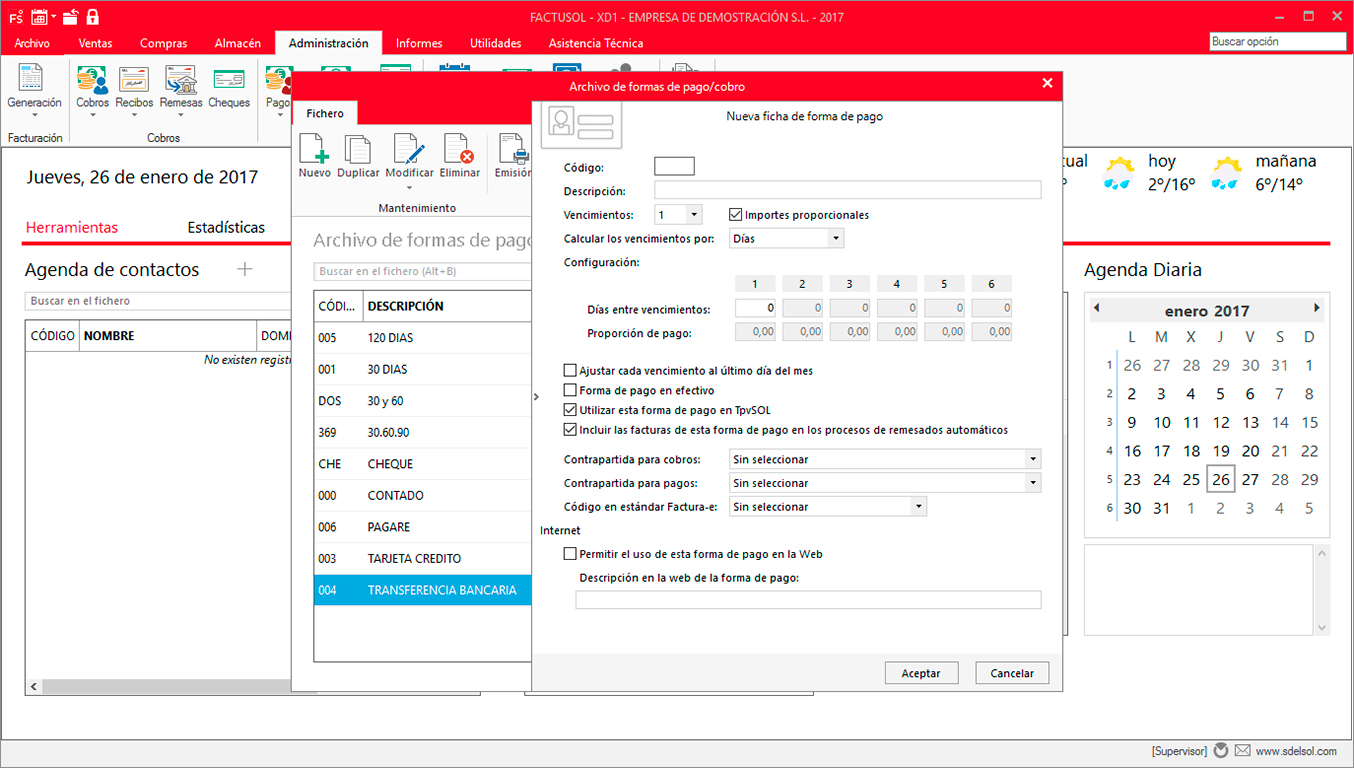Enable Ajustar cada vencimiento al último día
Image resolution: width=1354 pixels, height=768 pixels.
[570, 371]
